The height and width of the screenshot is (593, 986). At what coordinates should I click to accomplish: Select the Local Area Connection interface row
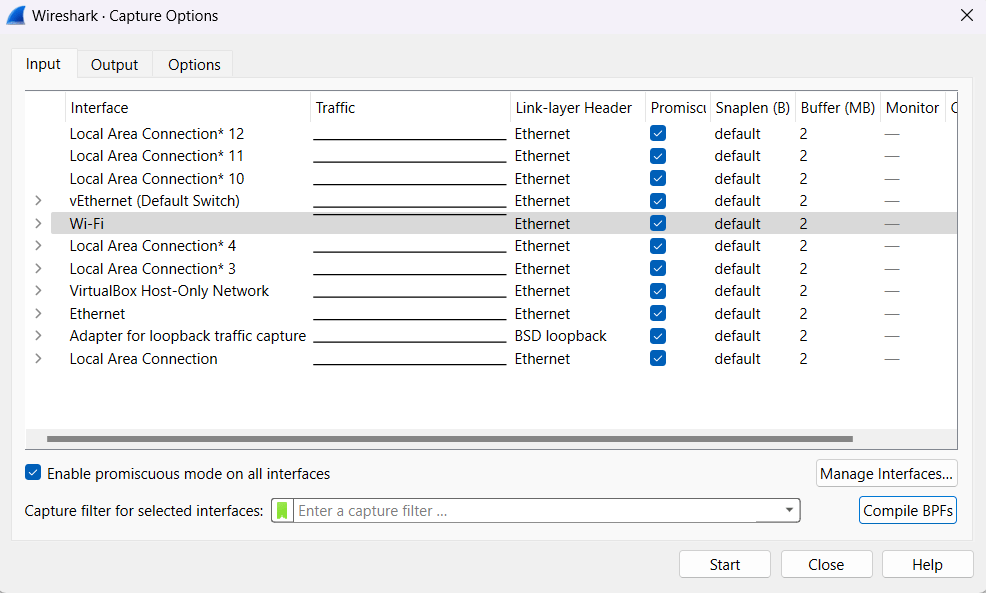tap(143, 358)
